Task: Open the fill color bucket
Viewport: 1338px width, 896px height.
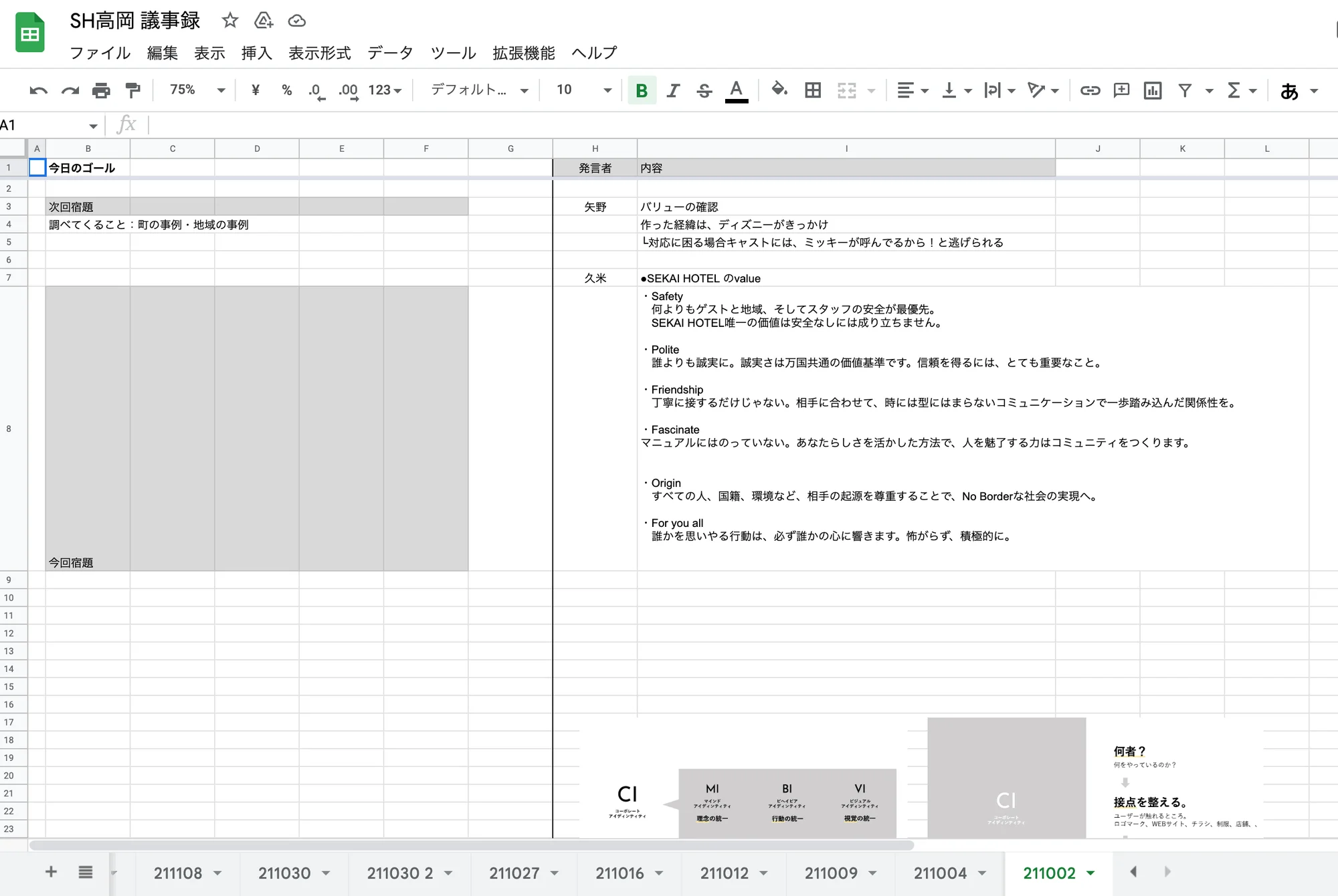Action: 779,90
